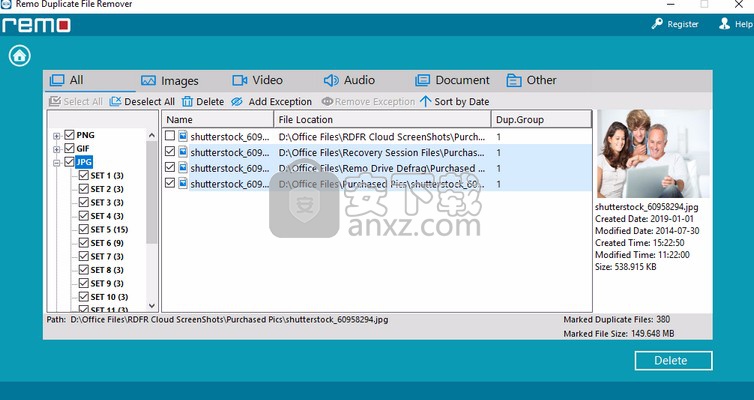Select SET 8 (3) tree item
The width and height of the screenshot is (754, 400).
[x=107, y=270]
